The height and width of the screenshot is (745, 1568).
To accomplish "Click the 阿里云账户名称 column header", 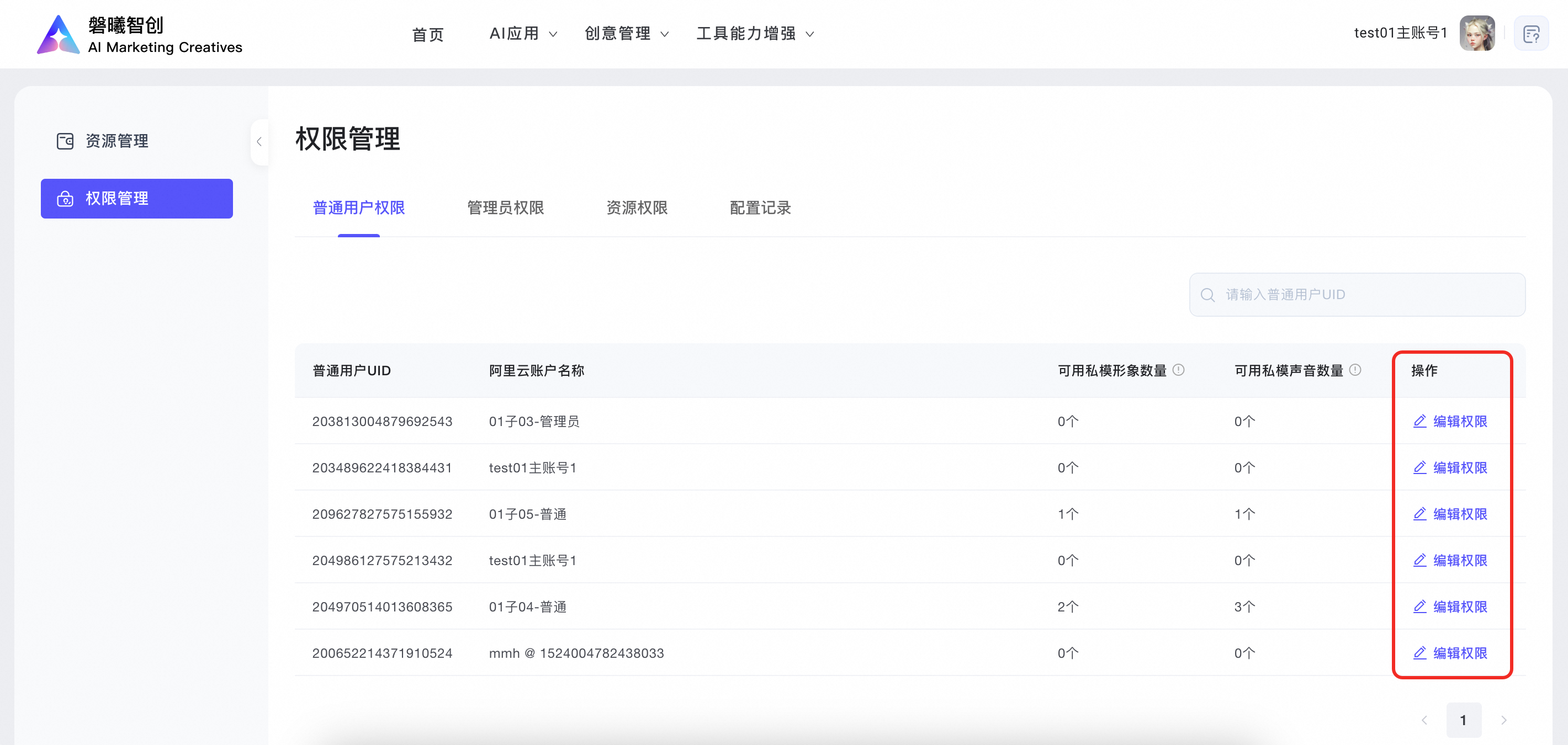I will coord(536,370).
